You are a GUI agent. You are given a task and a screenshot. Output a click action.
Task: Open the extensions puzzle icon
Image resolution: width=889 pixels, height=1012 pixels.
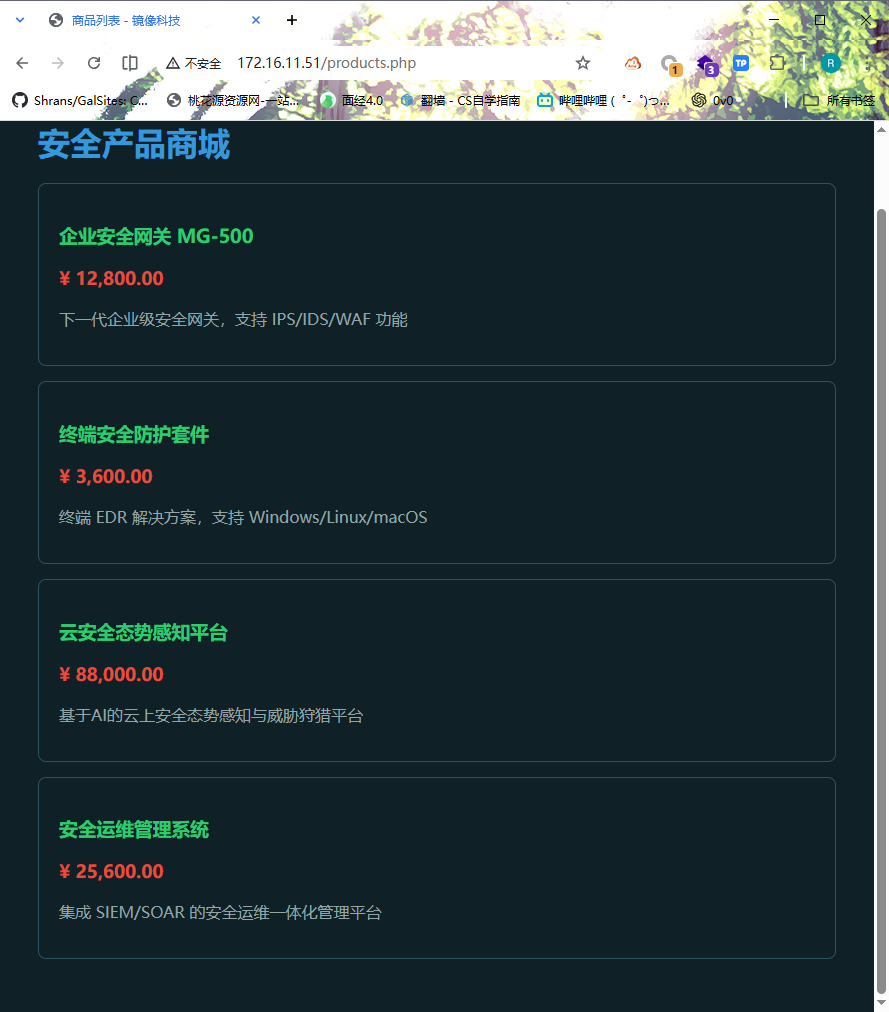point(777,63)
